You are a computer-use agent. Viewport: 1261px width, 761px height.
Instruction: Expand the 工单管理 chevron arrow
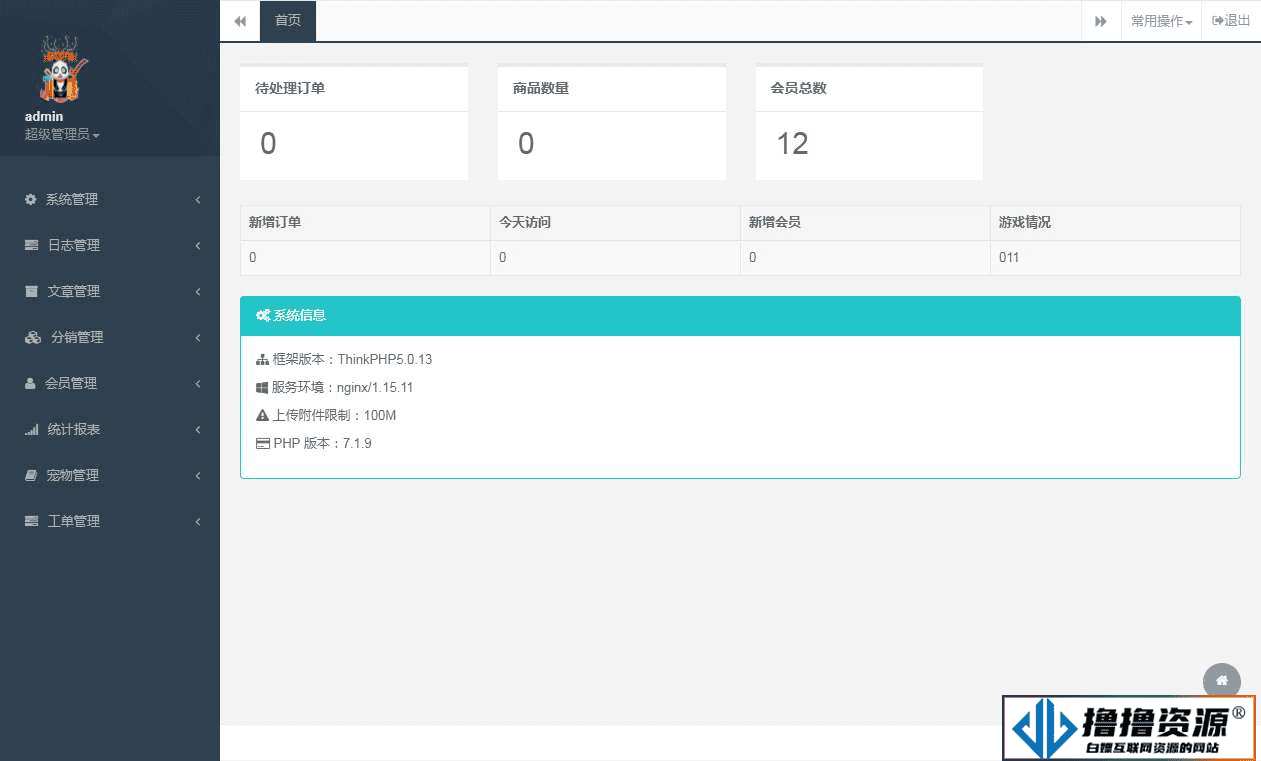click(x=198, y=521)
